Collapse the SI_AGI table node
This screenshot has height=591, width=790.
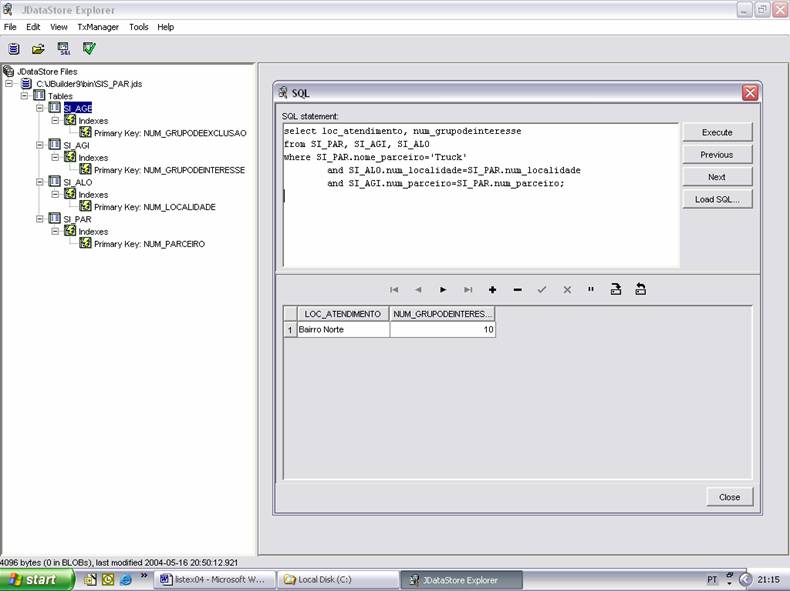(40, 145)
